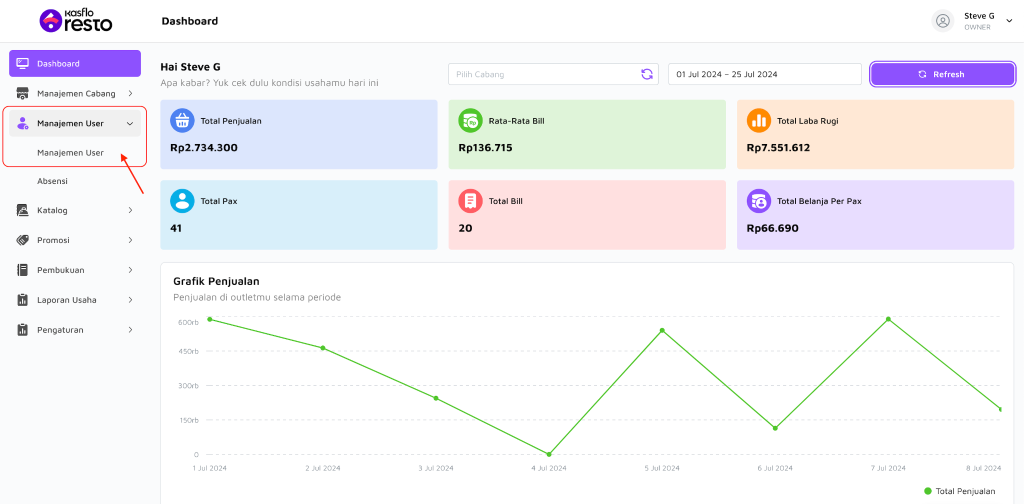Image resolution: width=1024 pixels, height=504 pixels.
Task: Click the sync icon in Pilih Cabang field
Action: (647, 74)
